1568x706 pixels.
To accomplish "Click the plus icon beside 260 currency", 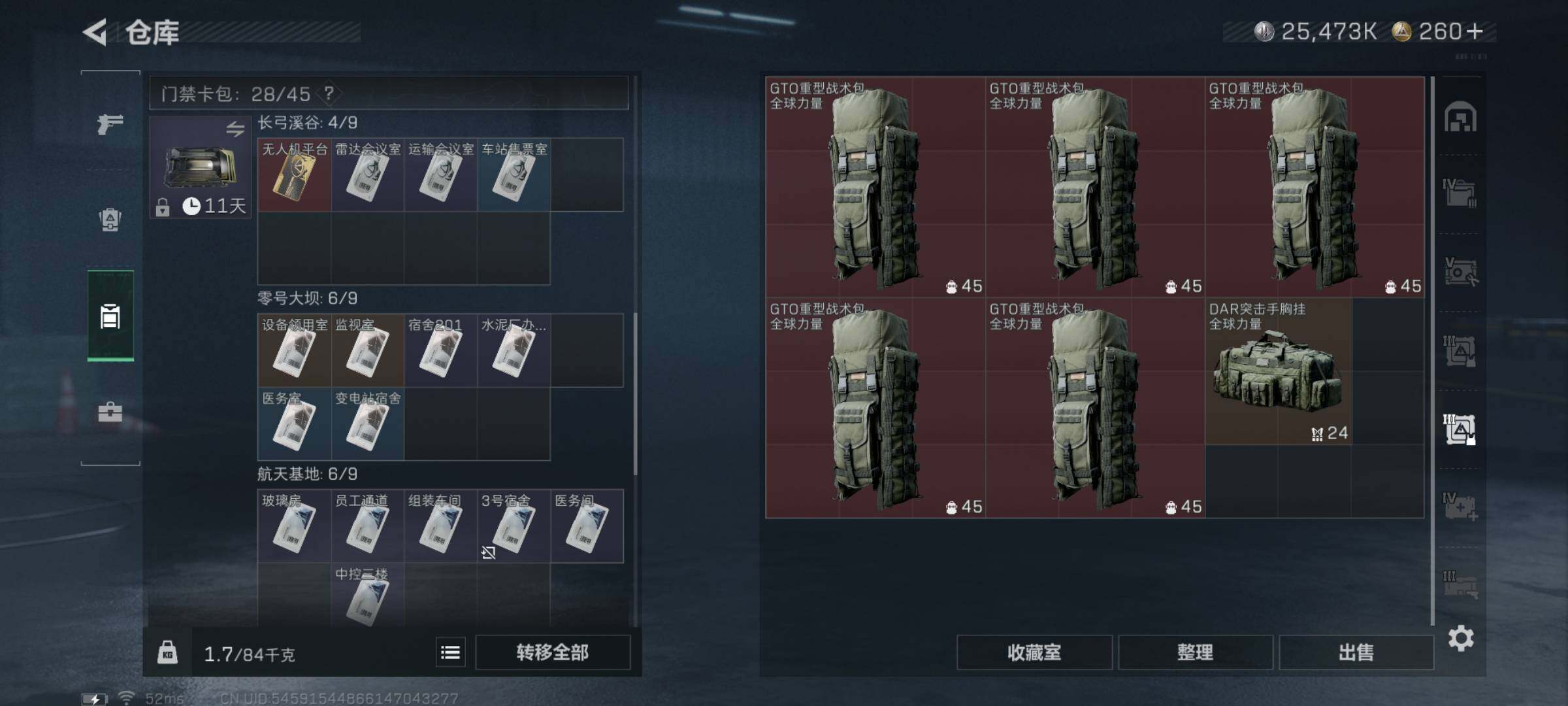I will point(1475,31).
